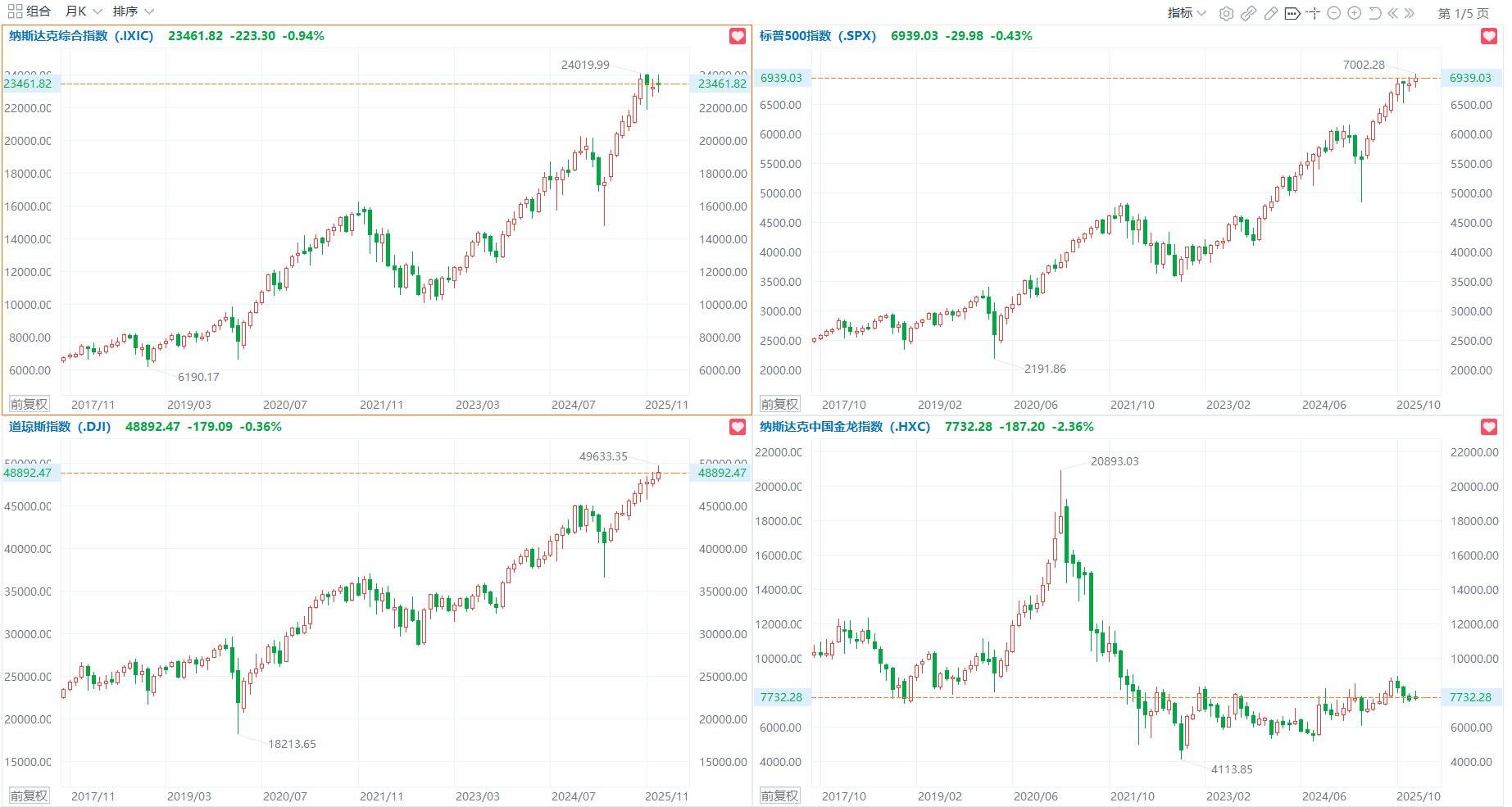Click 前复权 button on the 道琼斯指数 chart
Viewport: 1512px width, 807px height.
click(x=29, y=796)
